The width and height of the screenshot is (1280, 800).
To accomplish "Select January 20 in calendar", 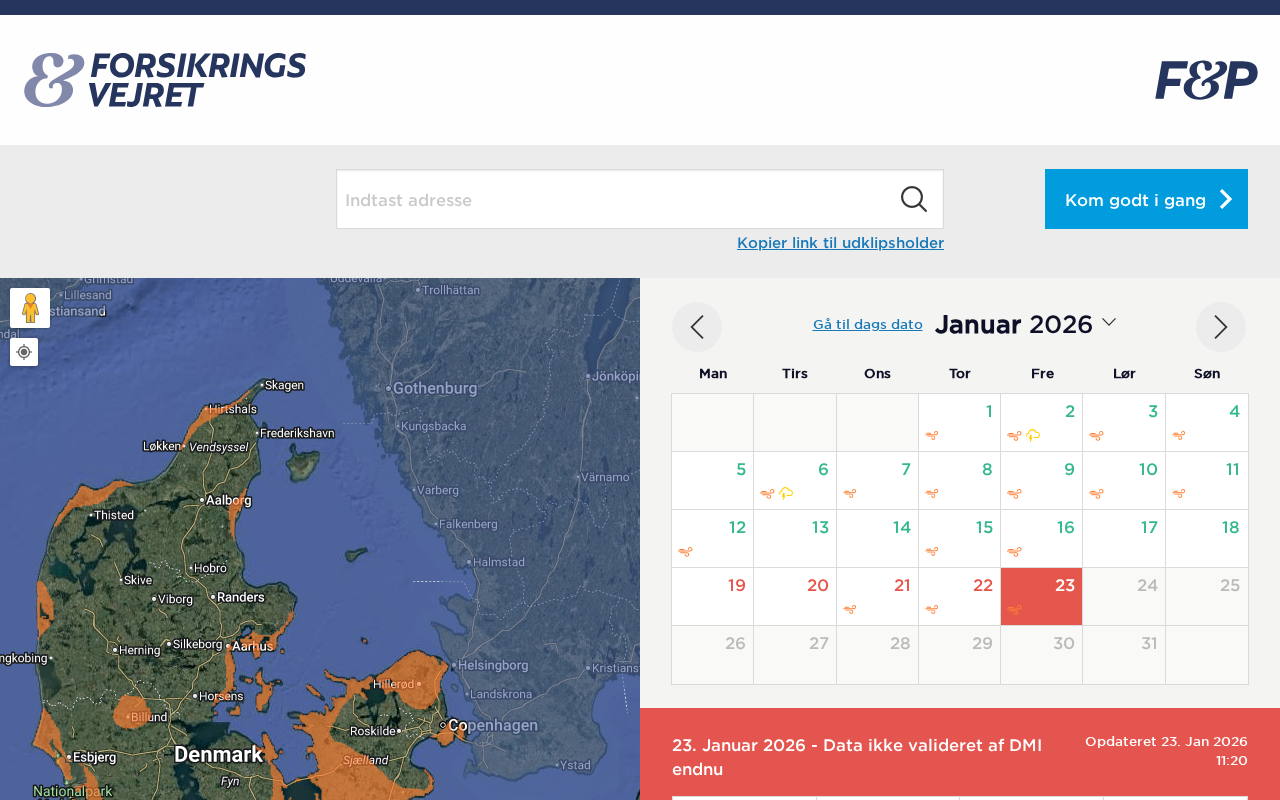I will (x=795, y=596).
